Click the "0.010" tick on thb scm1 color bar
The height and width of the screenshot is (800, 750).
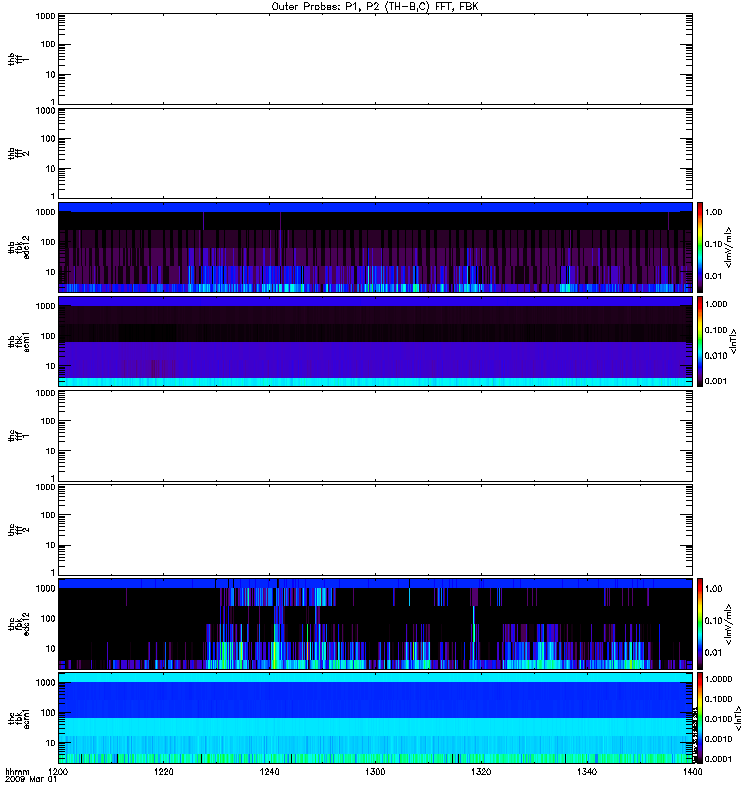pos(716,356)
